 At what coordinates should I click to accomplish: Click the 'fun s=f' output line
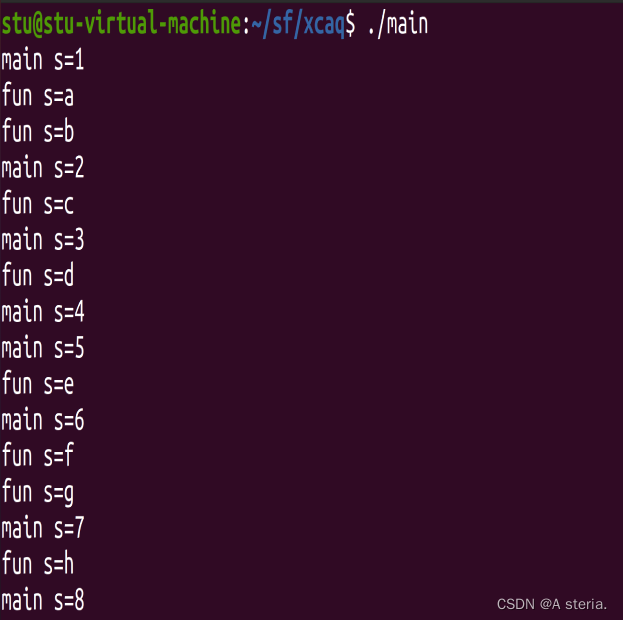coord(38,455)
